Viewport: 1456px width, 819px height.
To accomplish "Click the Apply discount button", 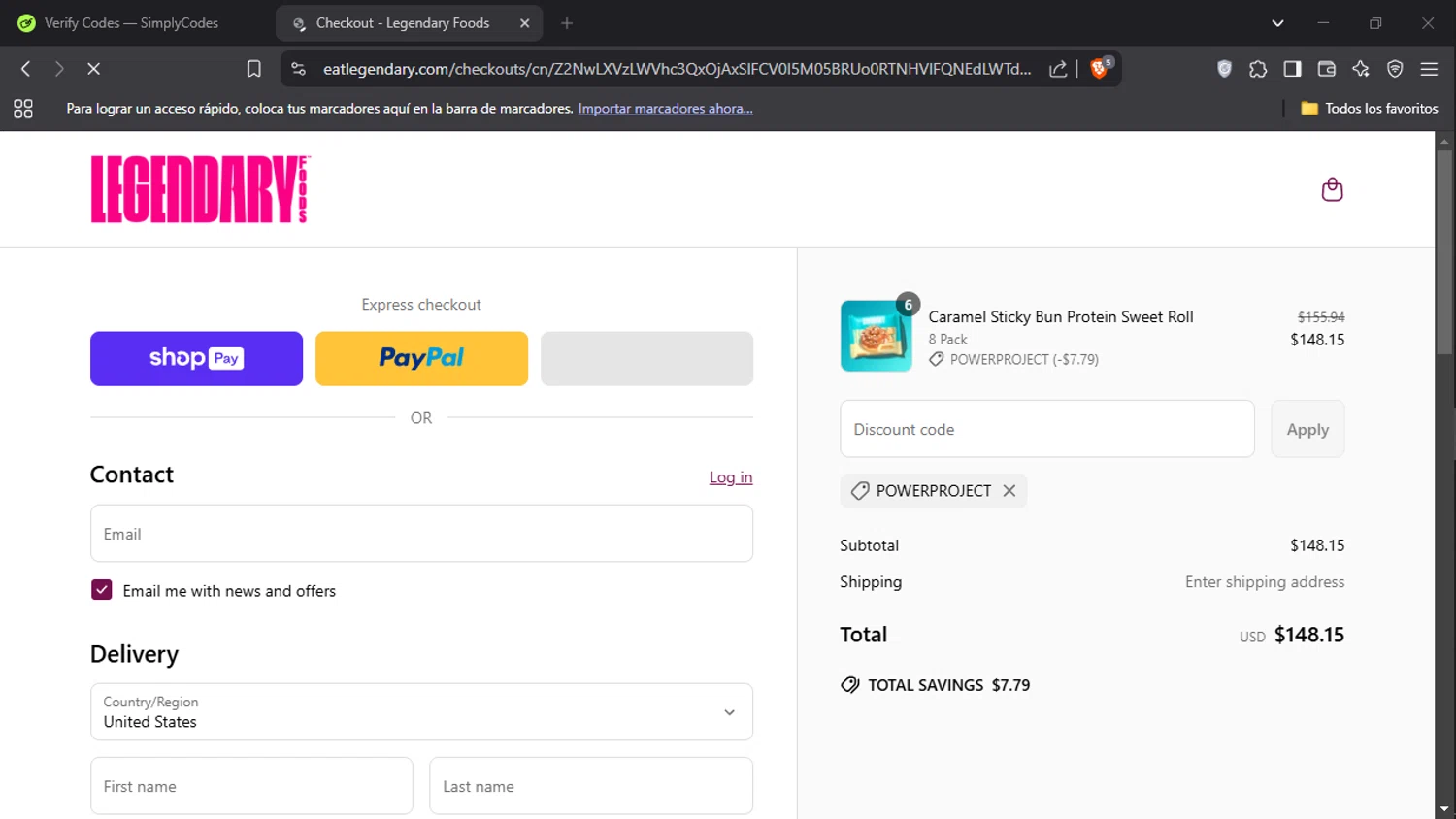I will pyautogui.click(x=1307, y=429).
